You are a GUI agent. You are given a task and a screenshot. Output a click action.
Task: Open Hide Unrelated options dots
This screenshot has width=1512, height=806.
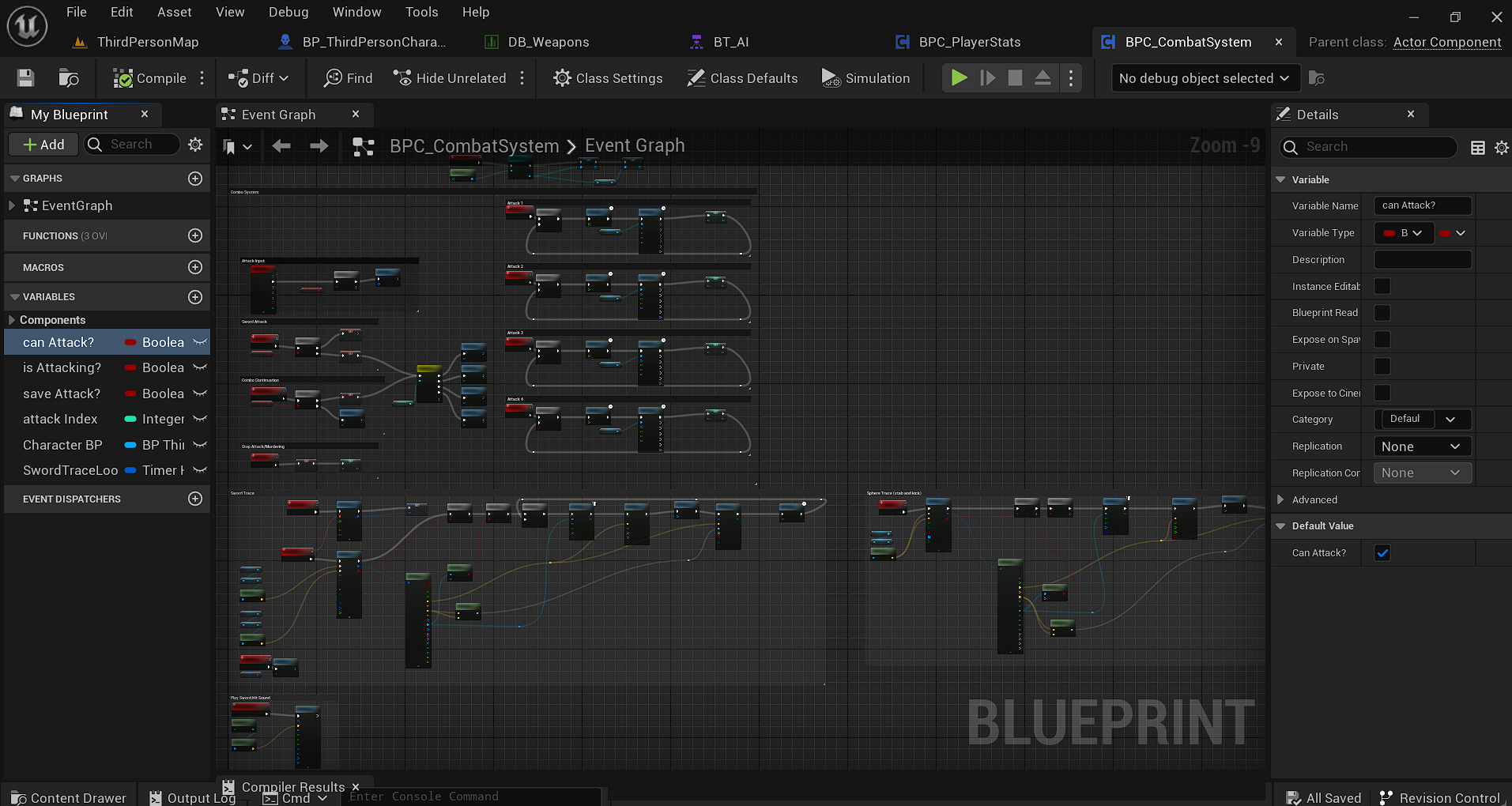(522, 78)
